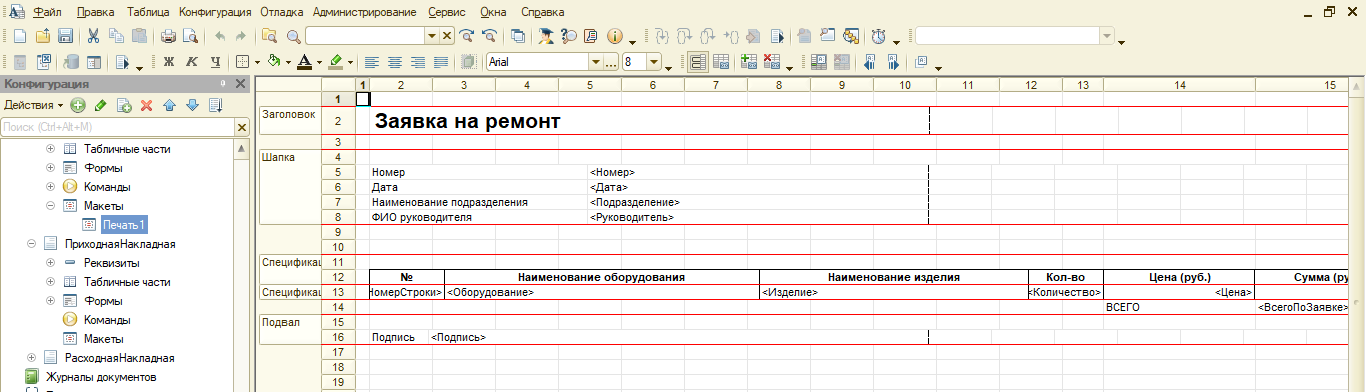1366x392 pixels.
Task: Select the <Подразделение> parameter cell
Action: 635,202
